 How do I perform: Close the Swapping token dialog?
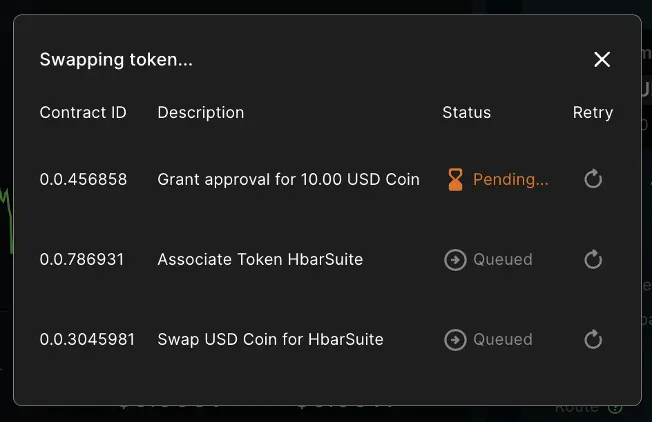click(602, 60)
